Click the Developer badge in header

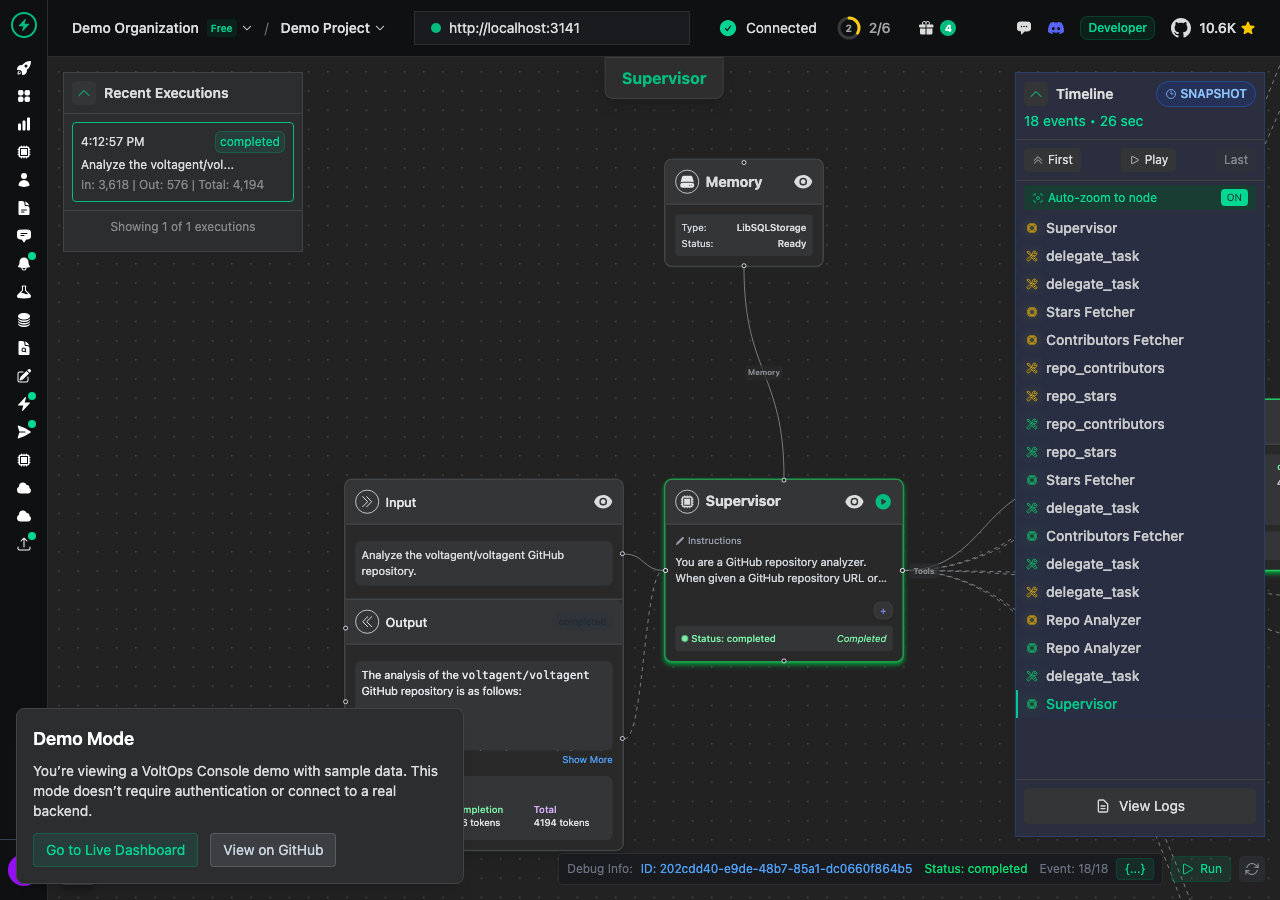1117,28
